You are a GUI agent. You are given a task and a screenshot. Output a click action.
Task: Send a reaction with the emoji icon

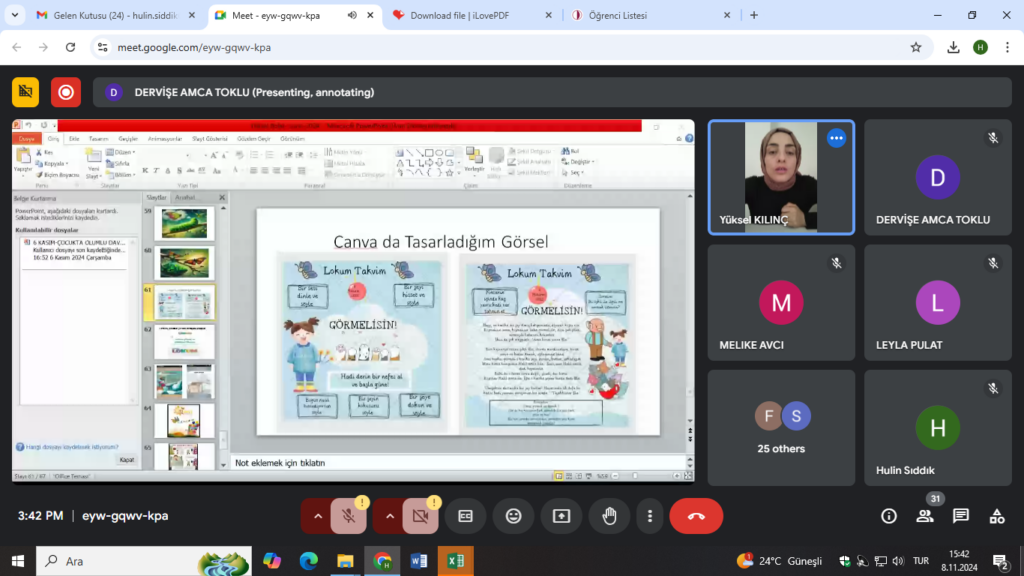pyautogui.click(x=513, y=516)
